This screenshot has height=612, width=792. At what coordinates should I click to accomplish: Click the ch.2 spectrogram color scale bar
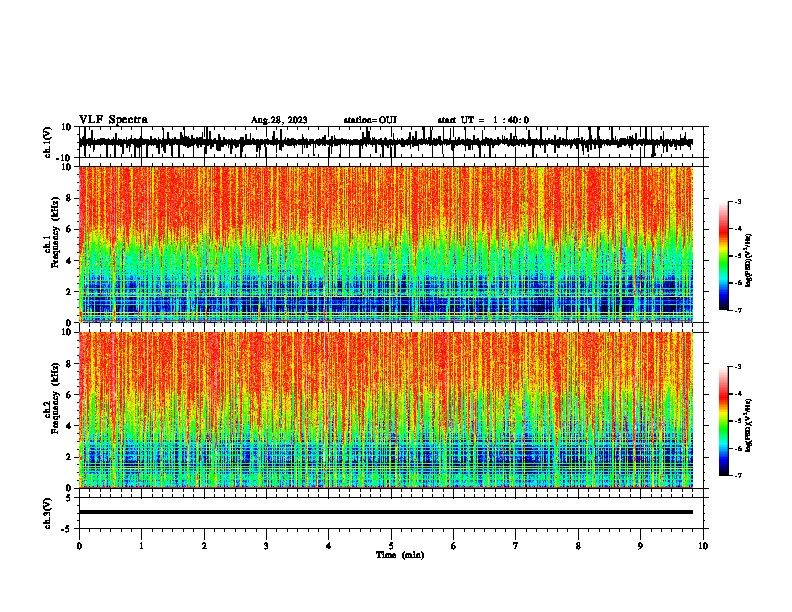[x=724, y=421]
